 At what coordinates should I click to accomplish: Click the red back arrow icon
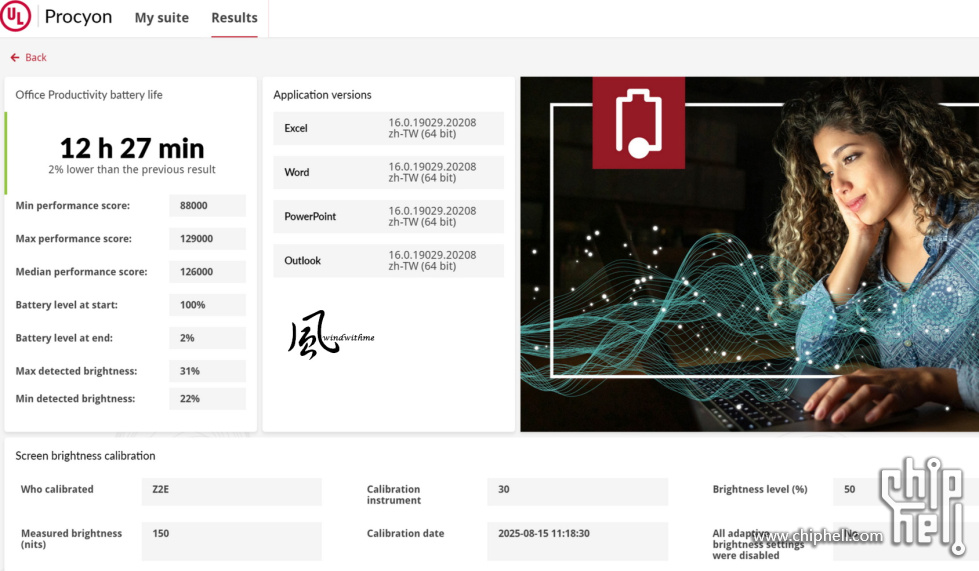pos(15,58)
